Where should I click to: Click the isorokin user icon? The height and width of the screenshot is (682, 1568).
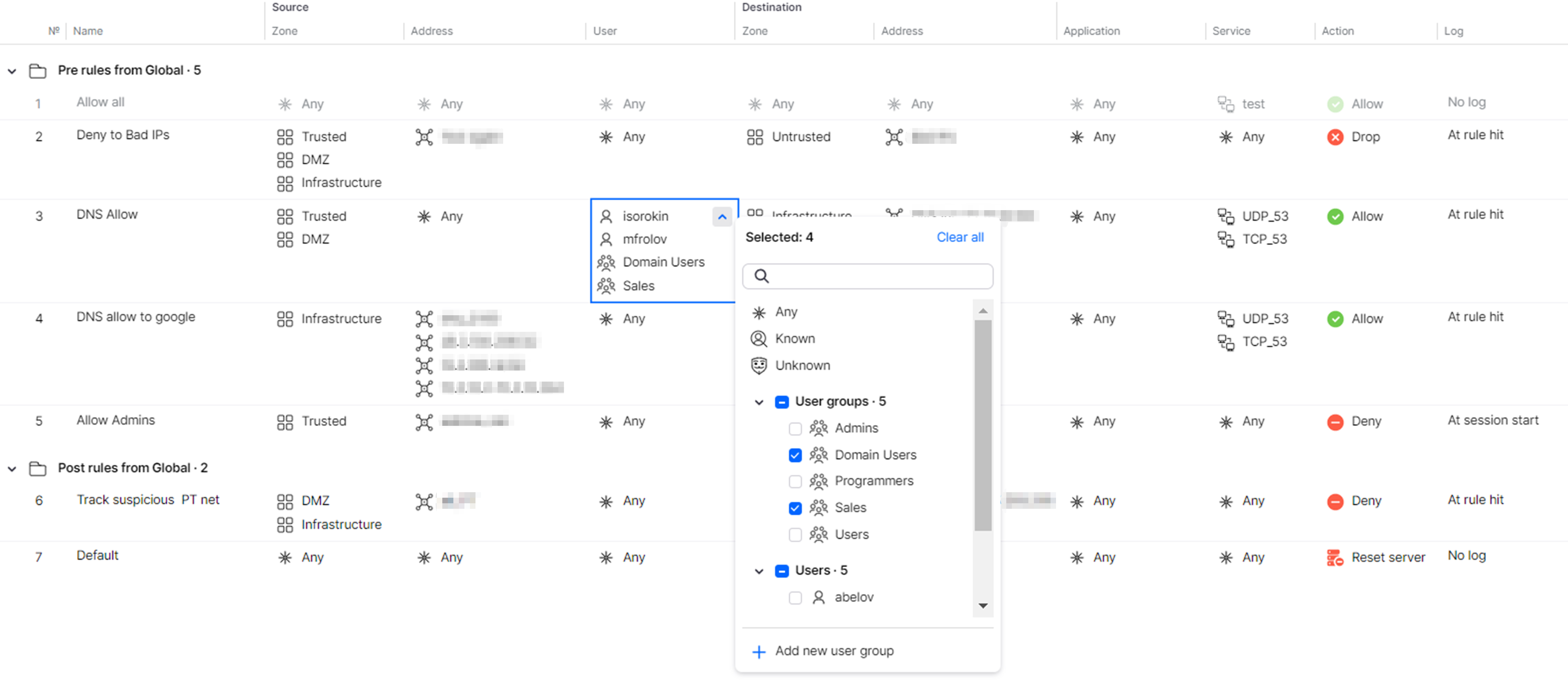coord(606,217)
